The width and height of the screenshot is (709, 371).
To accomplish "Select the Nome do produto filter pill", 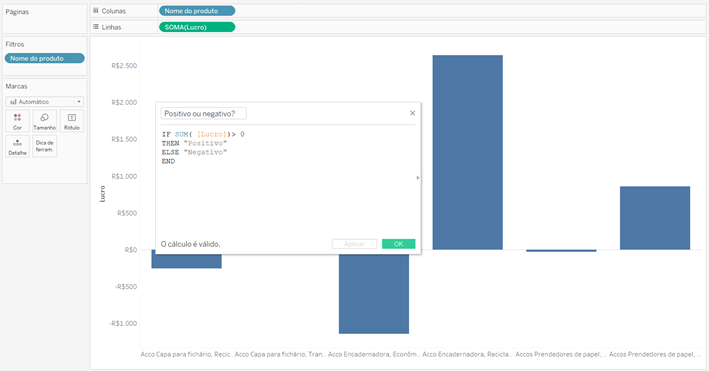I will tap(44, 58).
